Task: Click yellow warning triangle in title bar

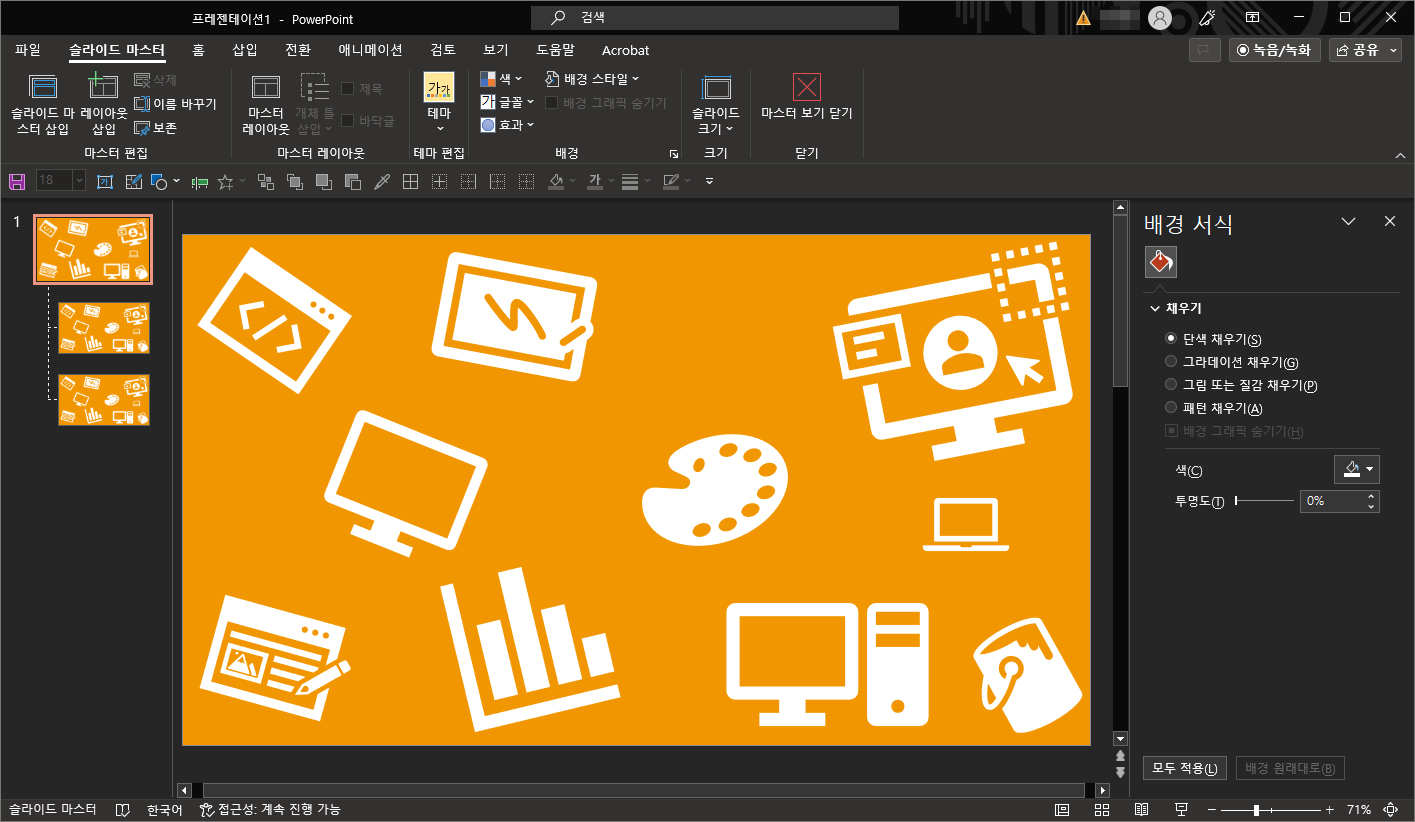Action: [x=1084, y=18]
